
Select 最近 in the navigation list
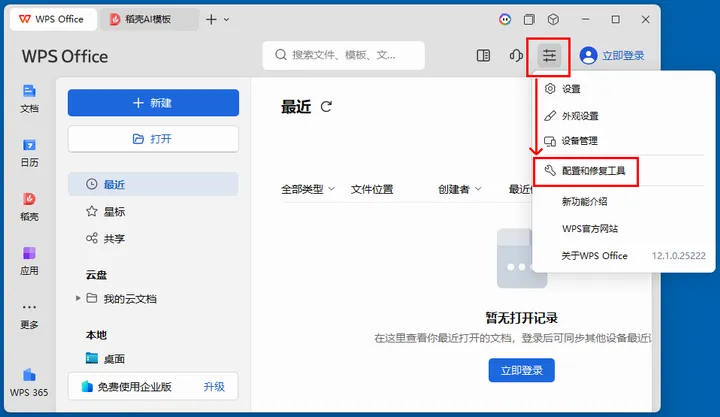click(x=153, y=184)
